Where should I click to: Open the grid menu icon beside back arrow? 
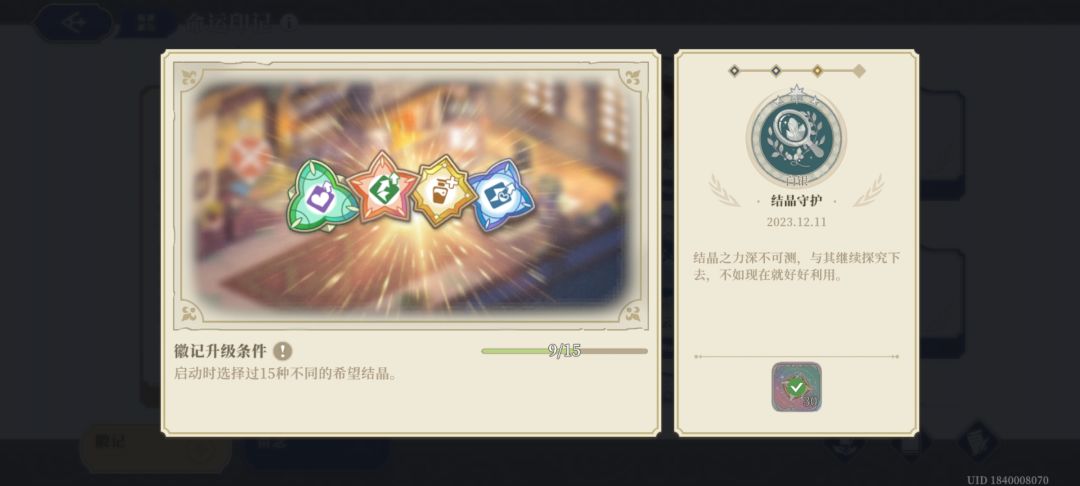point(146,23)
